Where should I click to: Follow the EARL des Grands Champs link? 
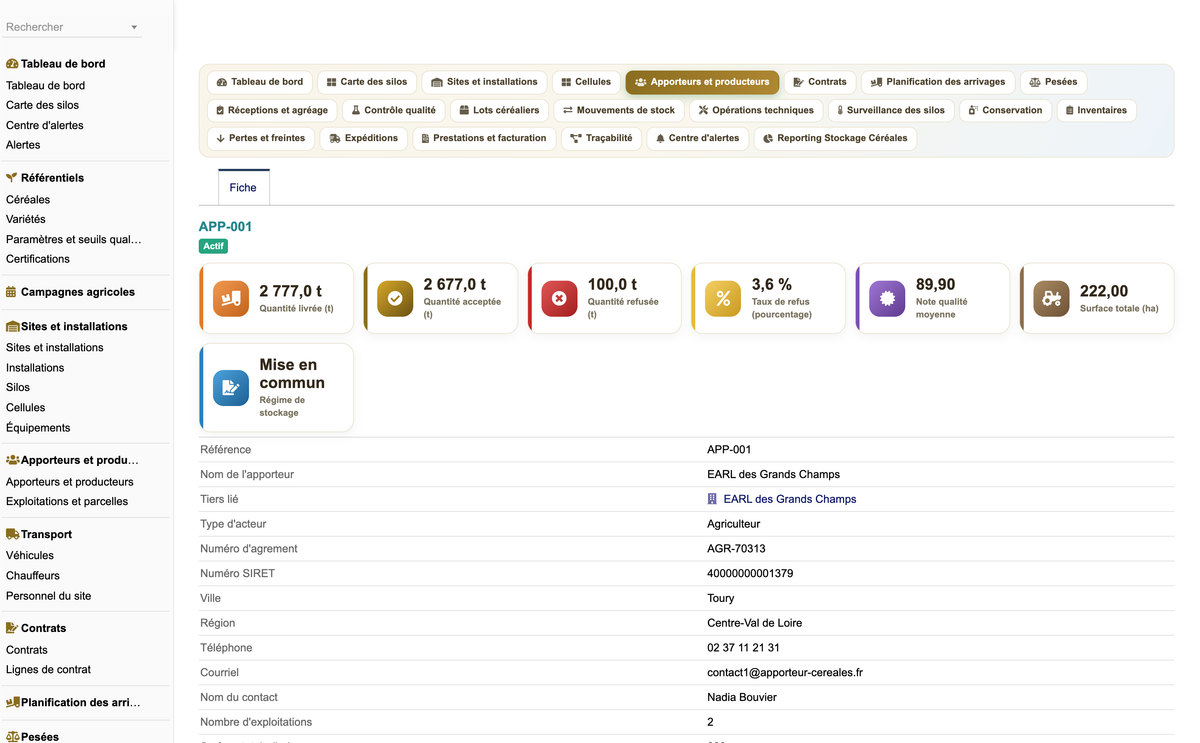coord(790,499)
